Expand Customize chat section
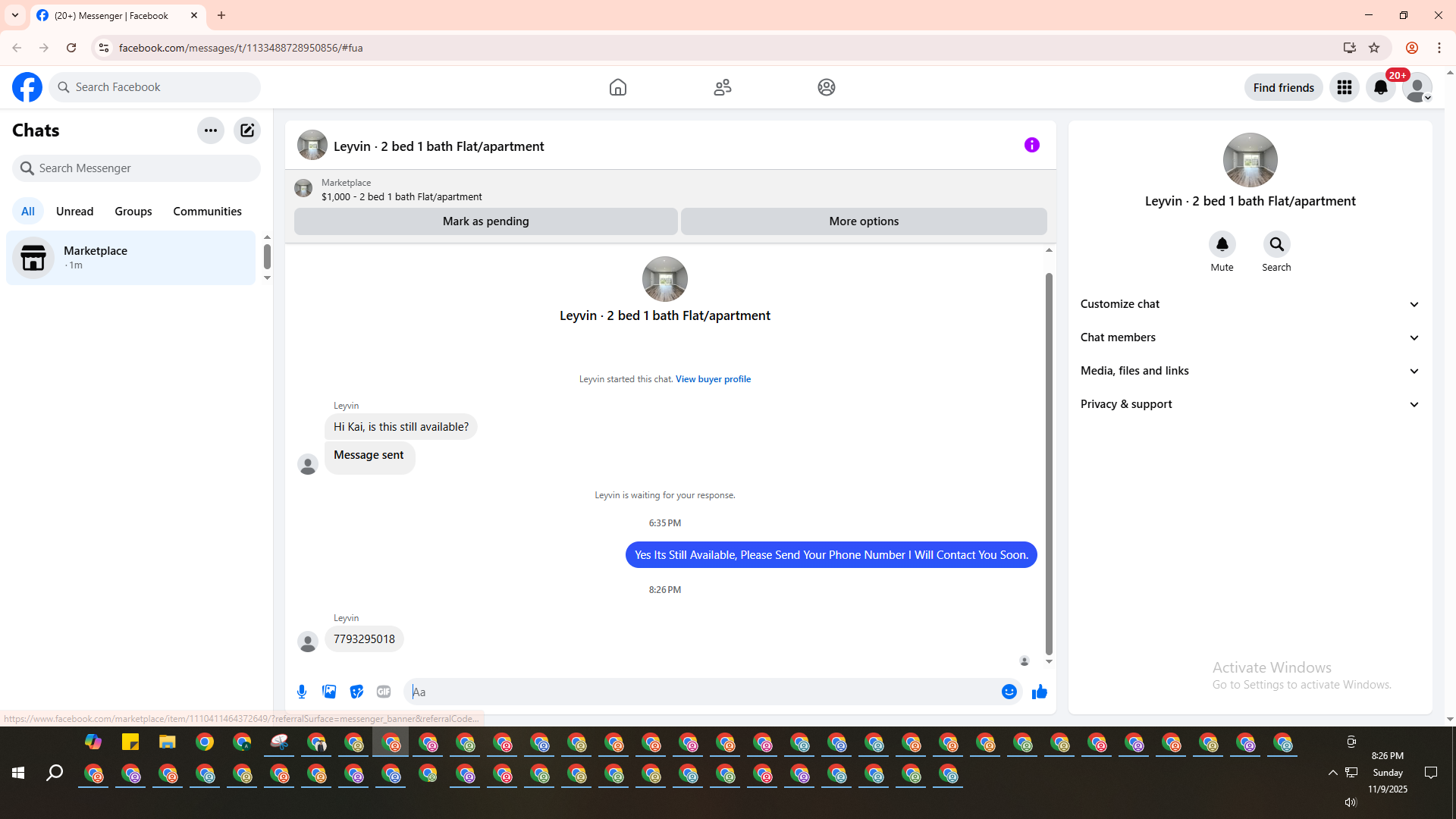Screen dimensions: 1456x819 click(1250, 304)
